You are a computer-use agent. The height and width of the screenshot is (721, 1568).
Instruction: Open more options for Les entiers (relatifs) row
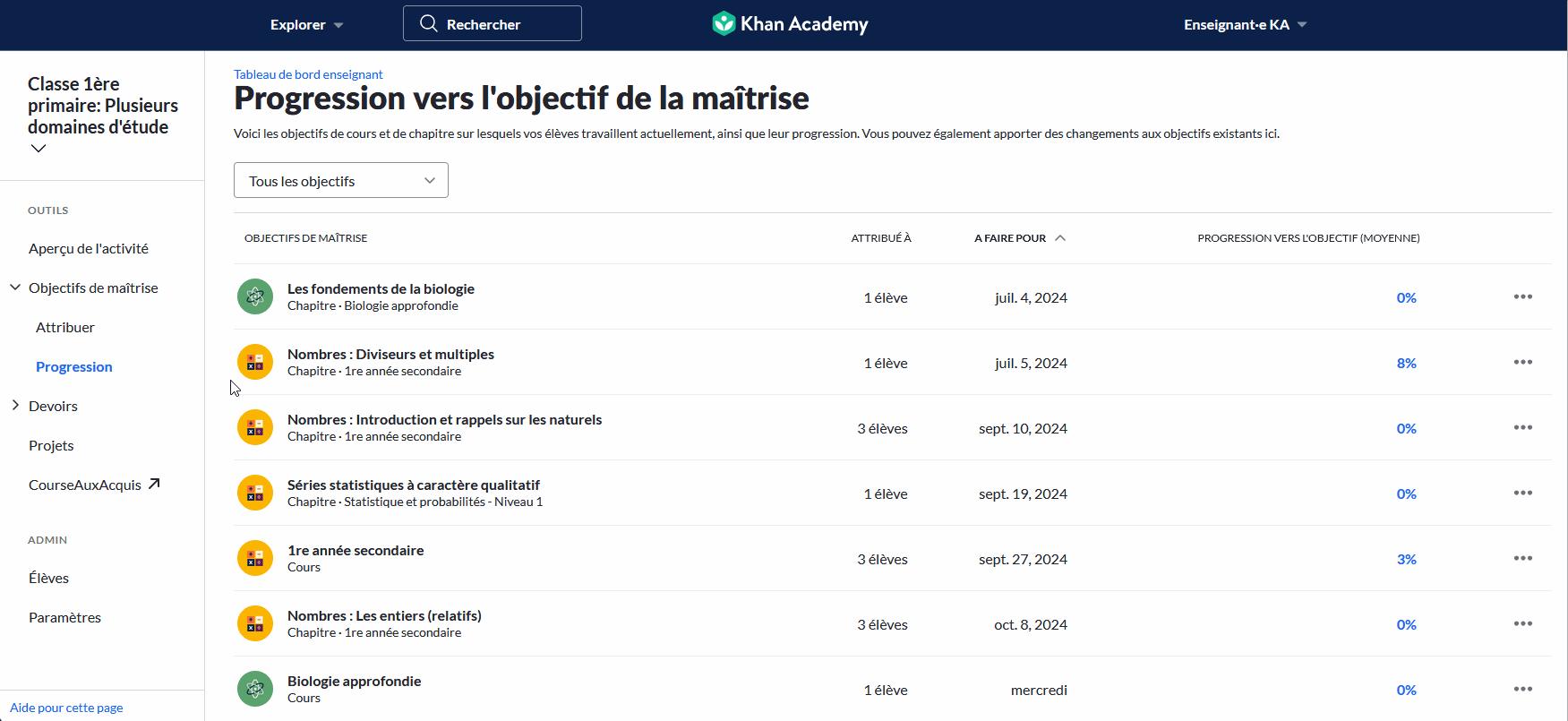click(x=1523, y=623)
